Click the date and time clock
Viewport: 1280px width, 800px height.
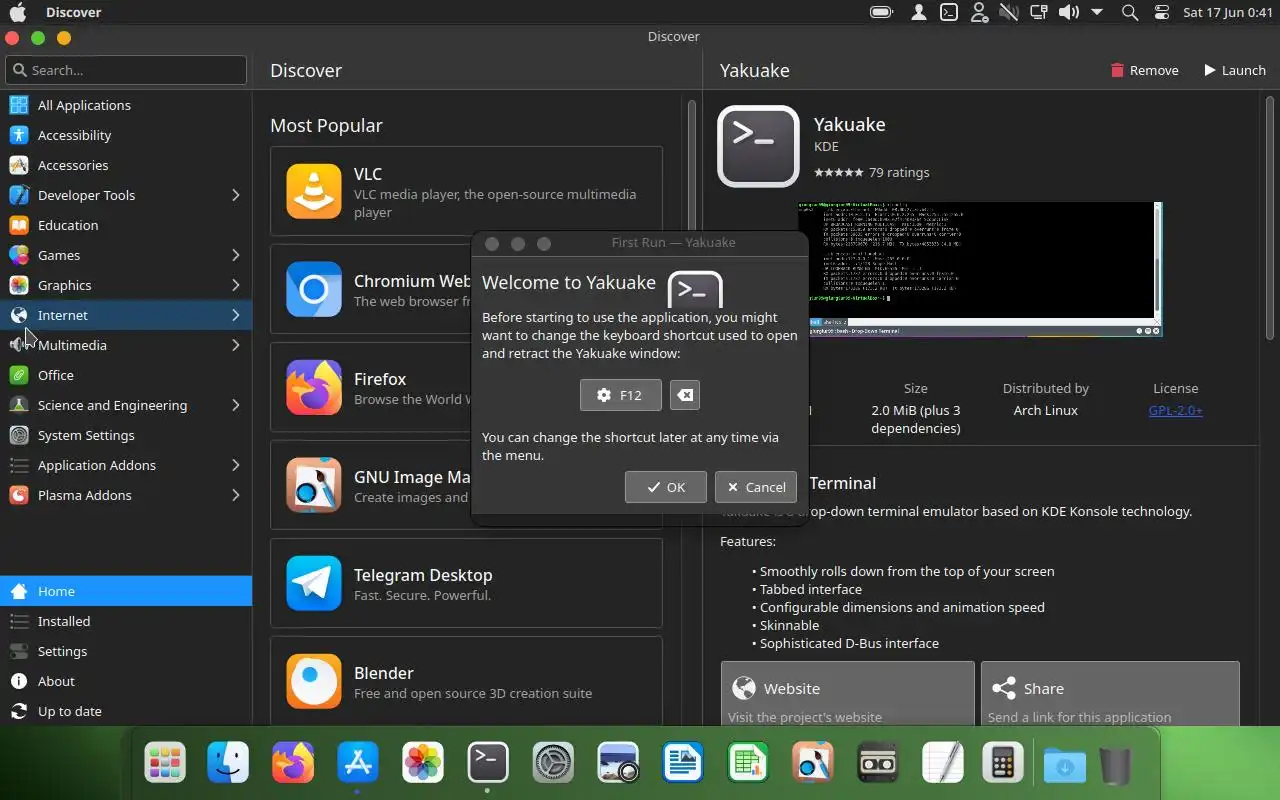coord(1228,12)
